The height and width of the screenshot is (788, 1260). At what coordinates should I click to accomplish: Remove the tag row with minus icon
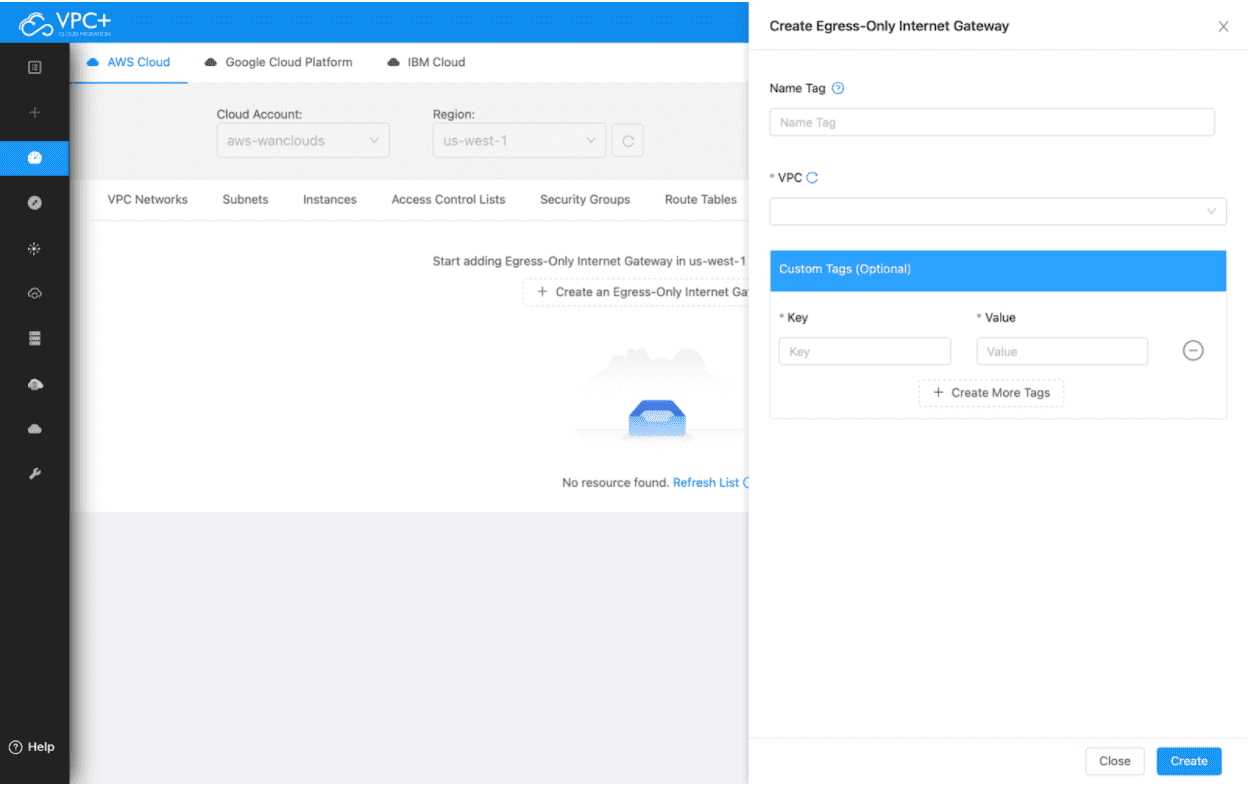1193,351
